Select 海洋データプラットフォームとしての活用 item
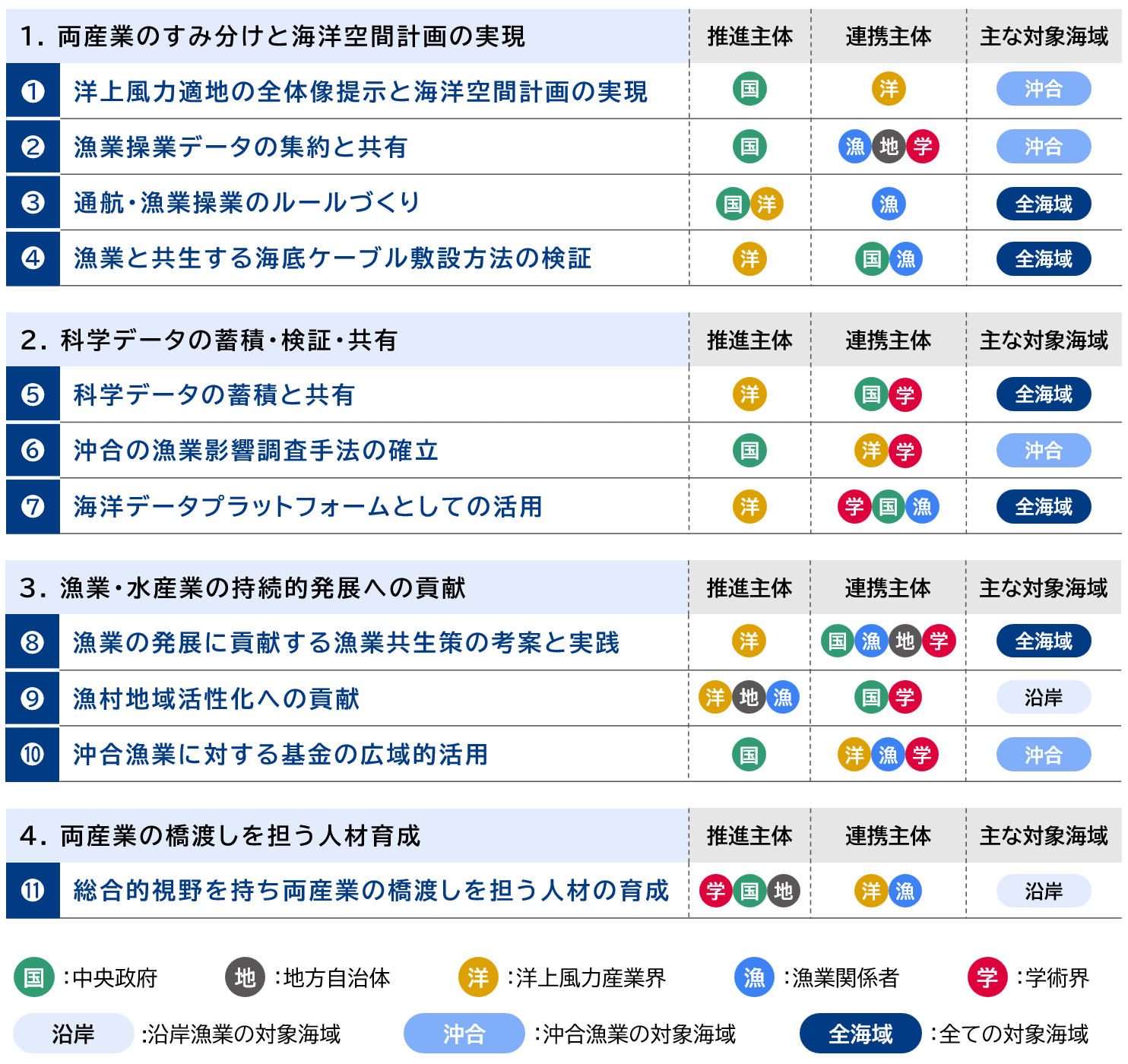The height and width of the screenshot is (1064, 1128). click(x=308, y=507)
